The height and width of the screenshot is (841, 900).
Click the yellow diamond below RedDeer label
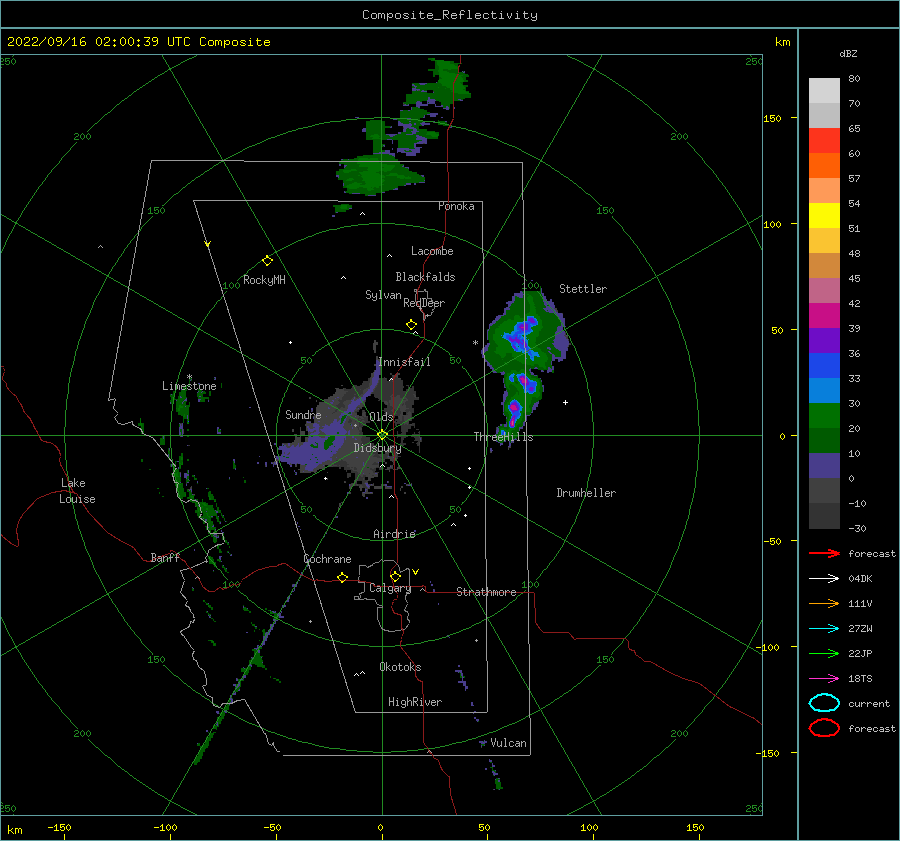(x=411, y=325)
